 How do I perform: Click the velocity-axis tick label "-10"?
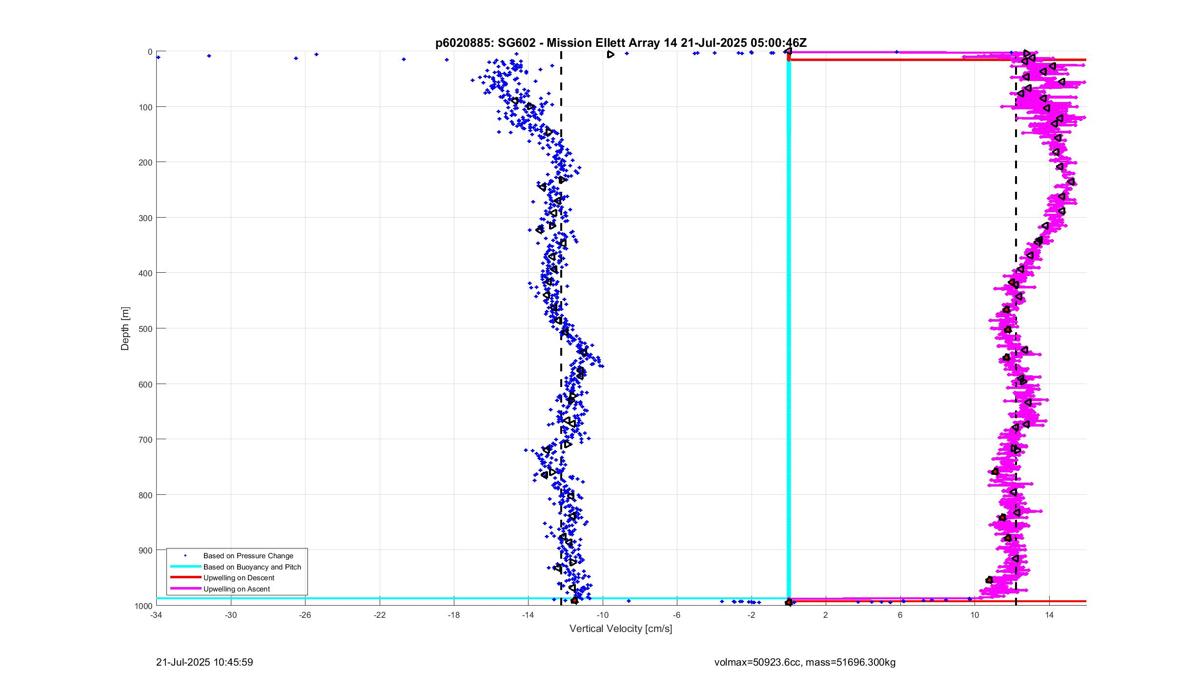pyautogui.click(x=603, y=616)
